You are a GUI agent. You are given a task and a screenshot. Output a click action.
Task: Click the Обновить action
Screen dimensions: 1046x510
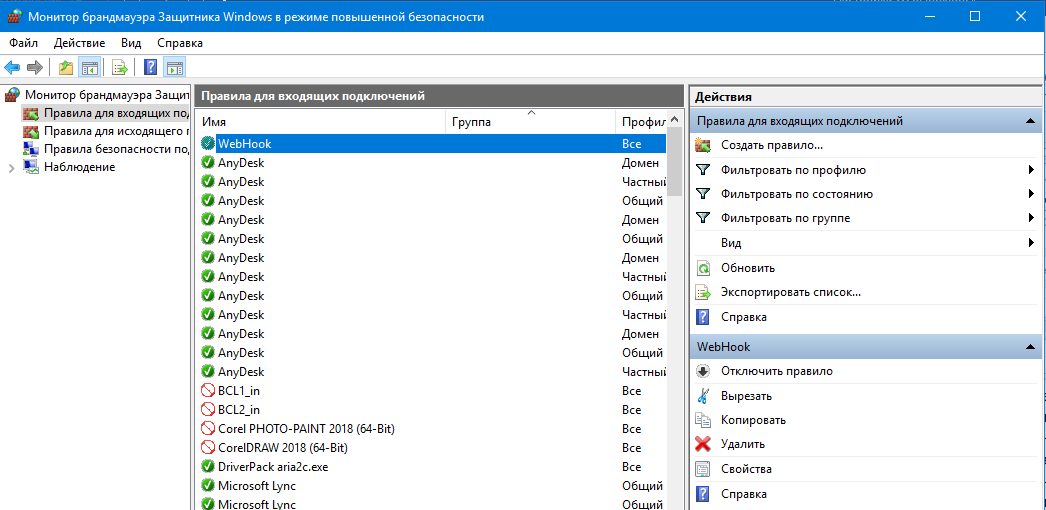coord(747,268)
